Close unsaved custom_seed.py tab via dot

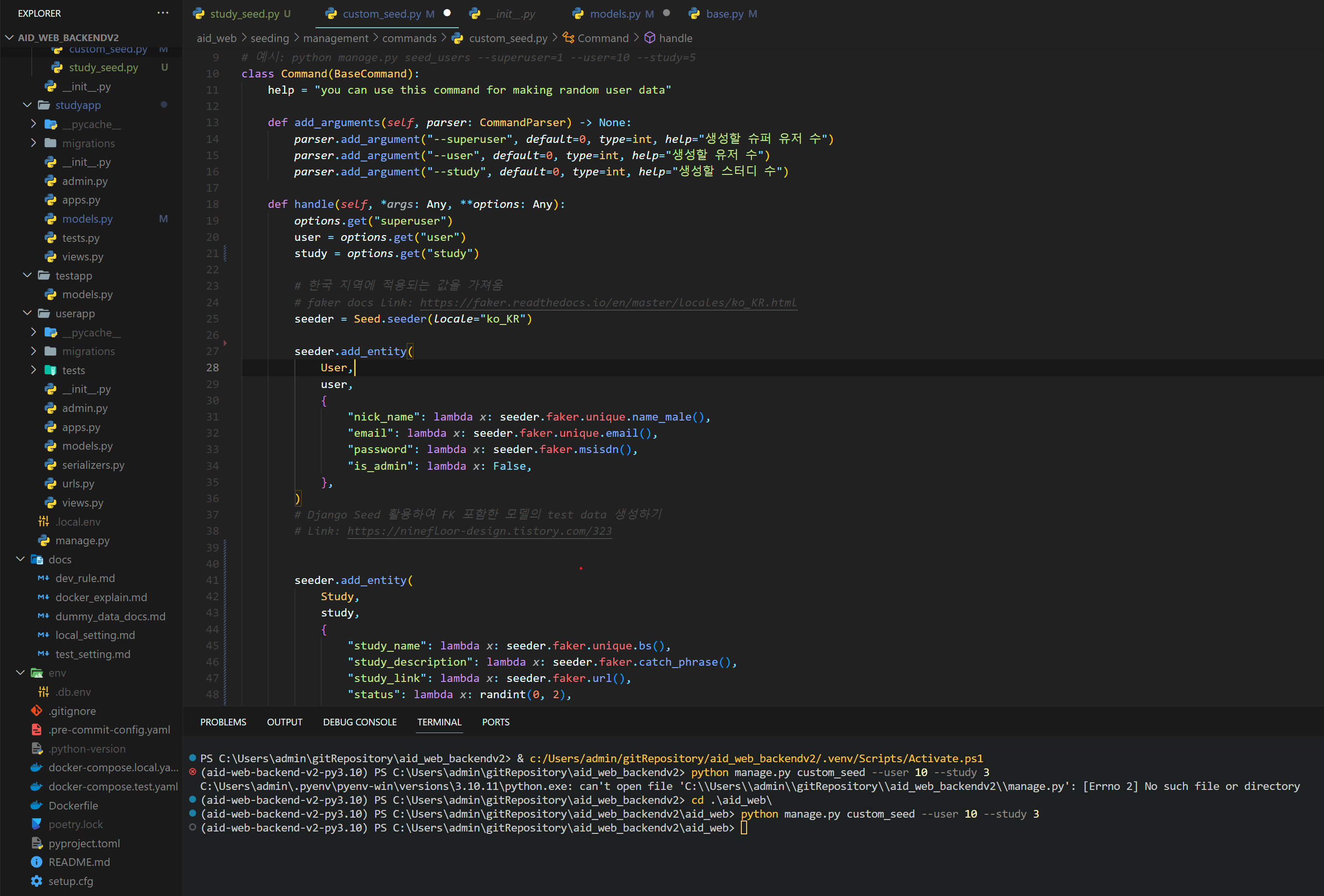[x=447, y=13]
